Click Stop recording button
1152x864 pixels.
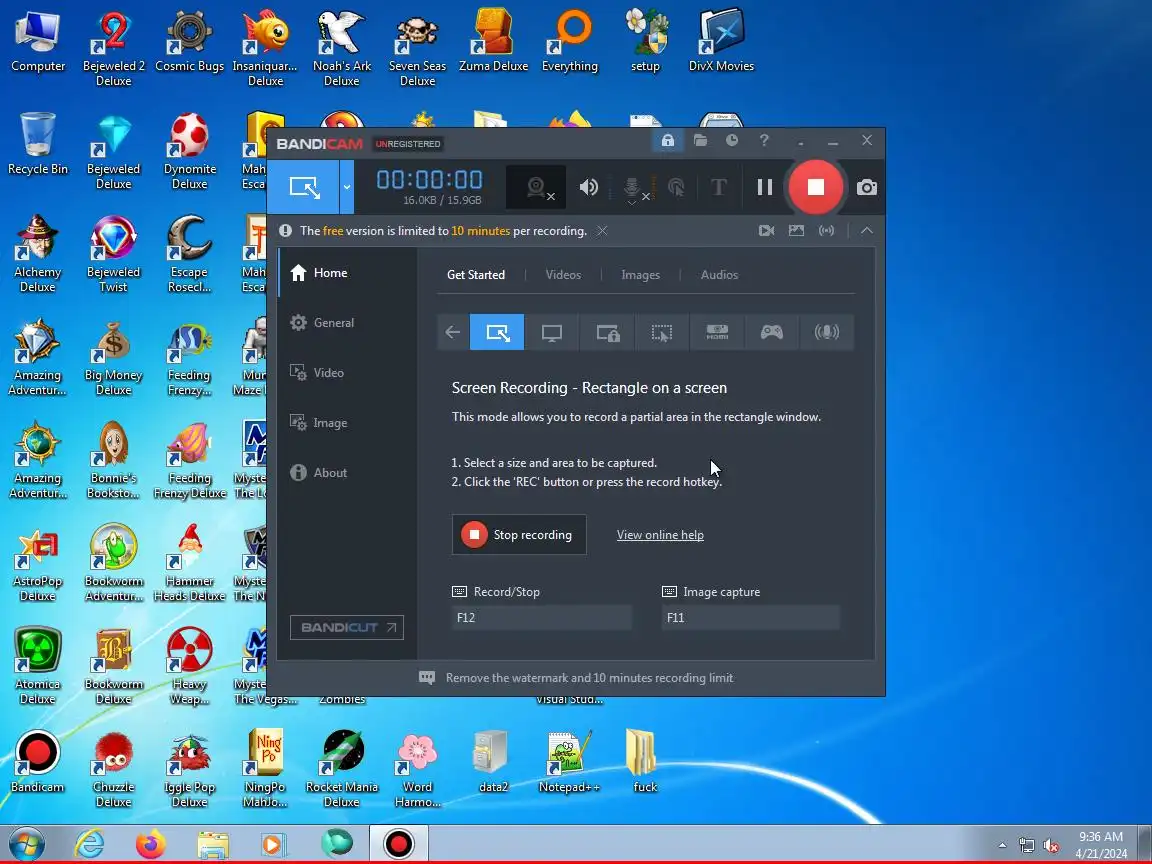click(x=519, y=535)
